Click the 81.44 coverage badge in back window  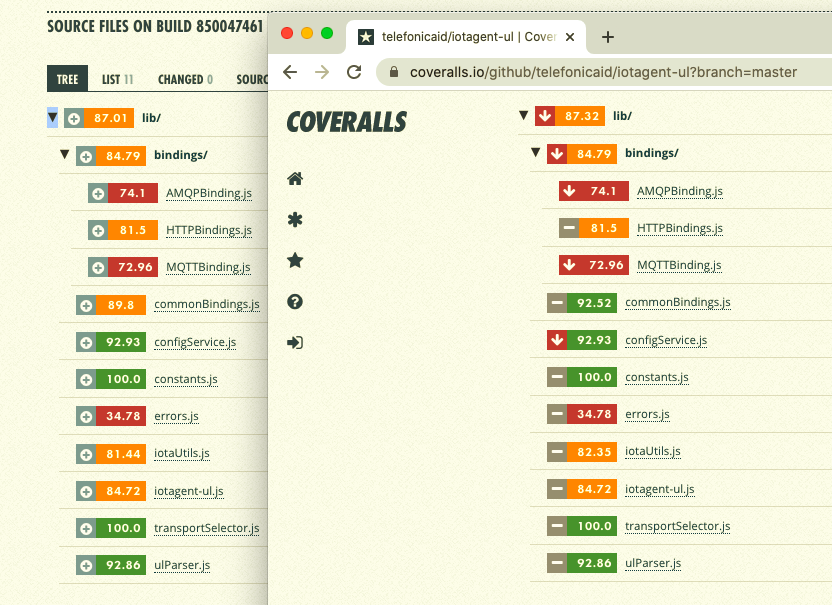click(121, 454)
